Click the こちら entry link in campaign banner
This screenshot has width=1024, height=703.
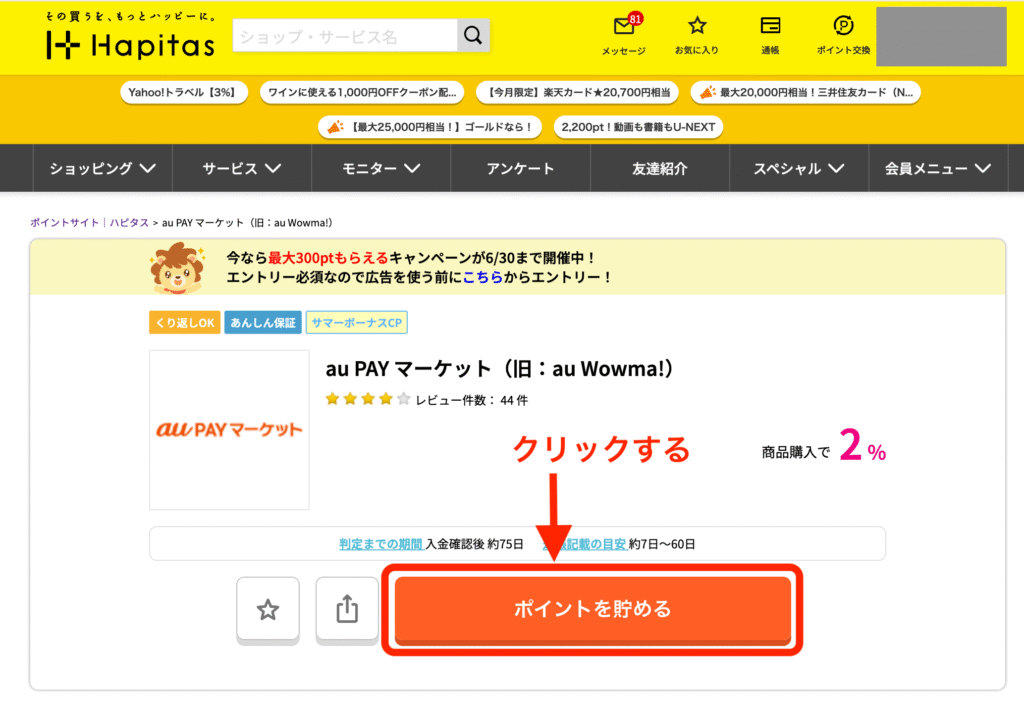(x=483, y=277)
